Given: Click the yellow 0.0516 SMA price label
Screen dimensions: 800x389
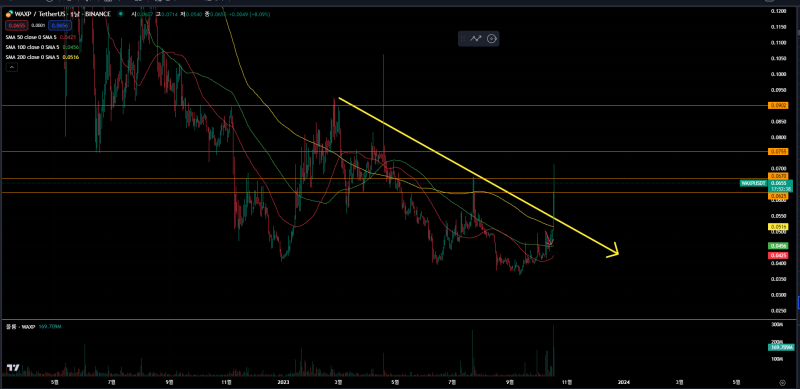Looking at the screenshot, I should coord(778,226).
